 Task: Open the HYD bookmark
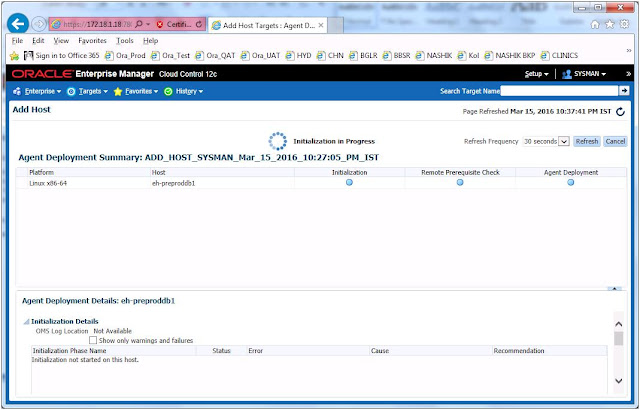pyautogui.click(x=298, y=56)
